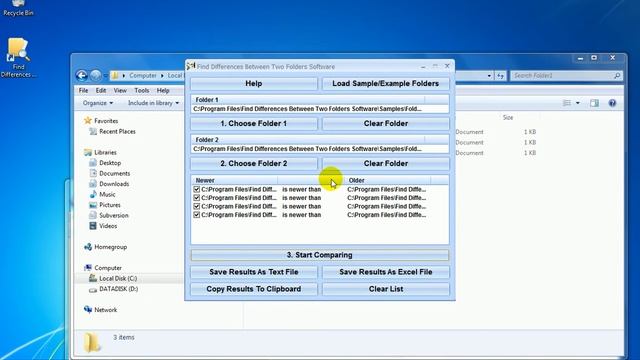The width and height of the screenshot is (640, 360).
Task: Click the Explorer Forward arrow button
Action: (x=96, y=76)
